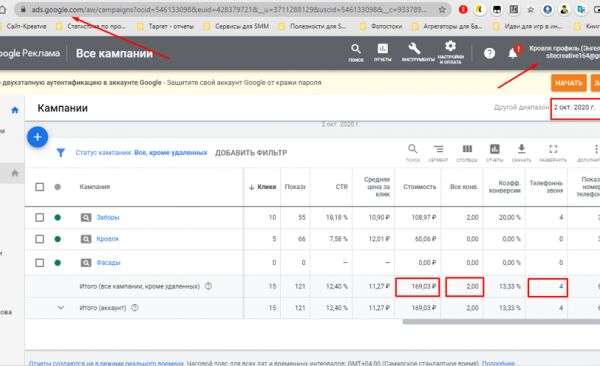Open the Help question mark icon

pyautogui.click(x=489, y=53)
